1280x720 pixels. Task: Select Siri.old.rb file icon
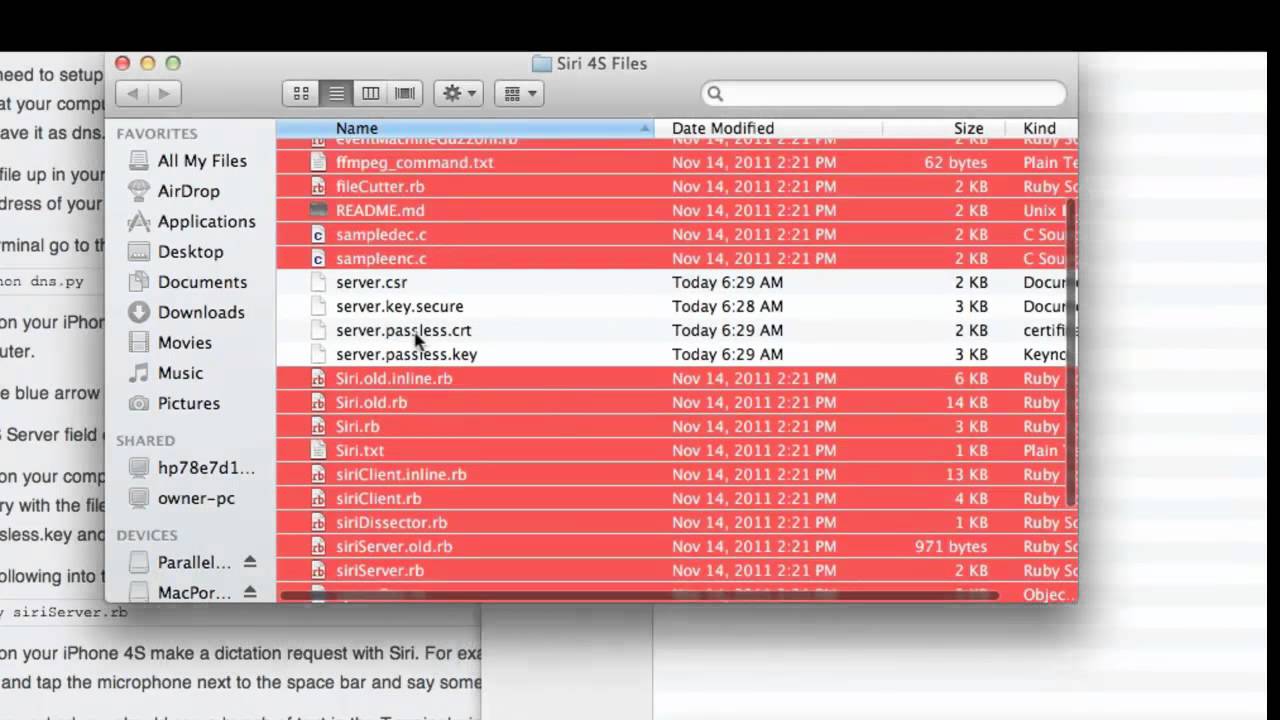pos(318,402)
